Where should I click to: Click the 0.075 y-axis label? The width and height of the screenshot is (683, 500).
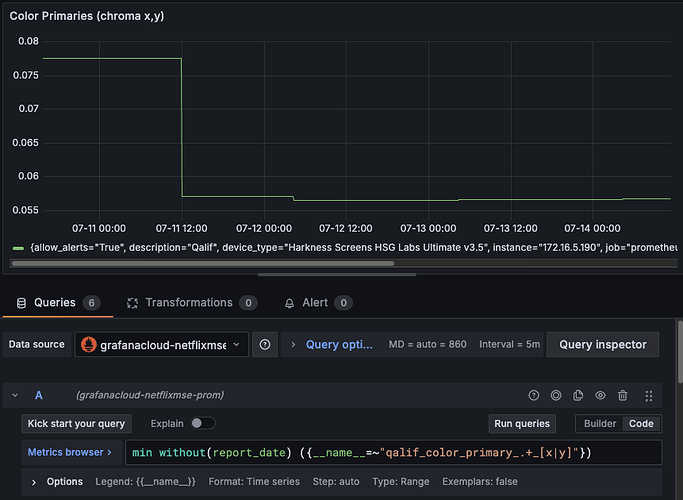coord(26,75)
